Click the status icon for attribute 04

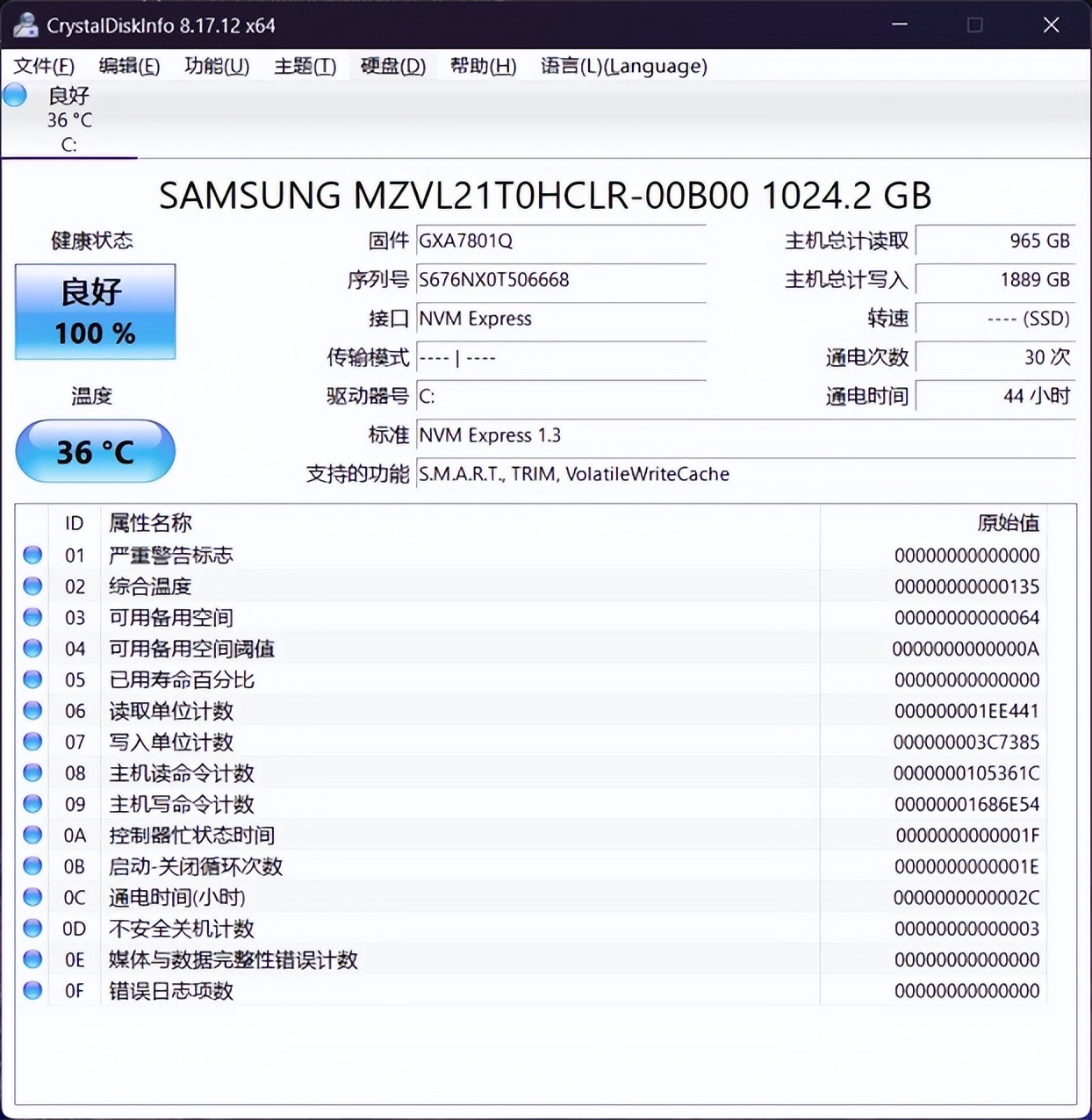(x=32, y=648)
